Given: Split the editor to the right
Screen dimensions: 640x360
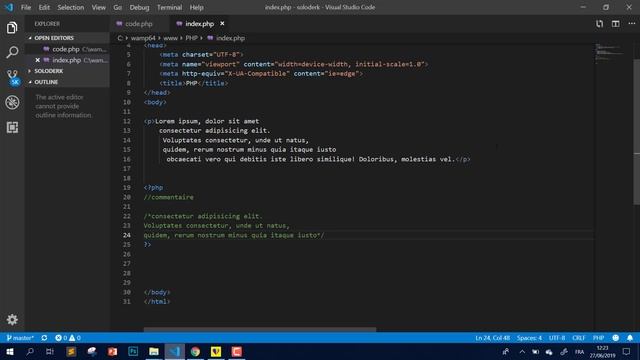Looking at the screenshot, I should (x=616, y=24).
